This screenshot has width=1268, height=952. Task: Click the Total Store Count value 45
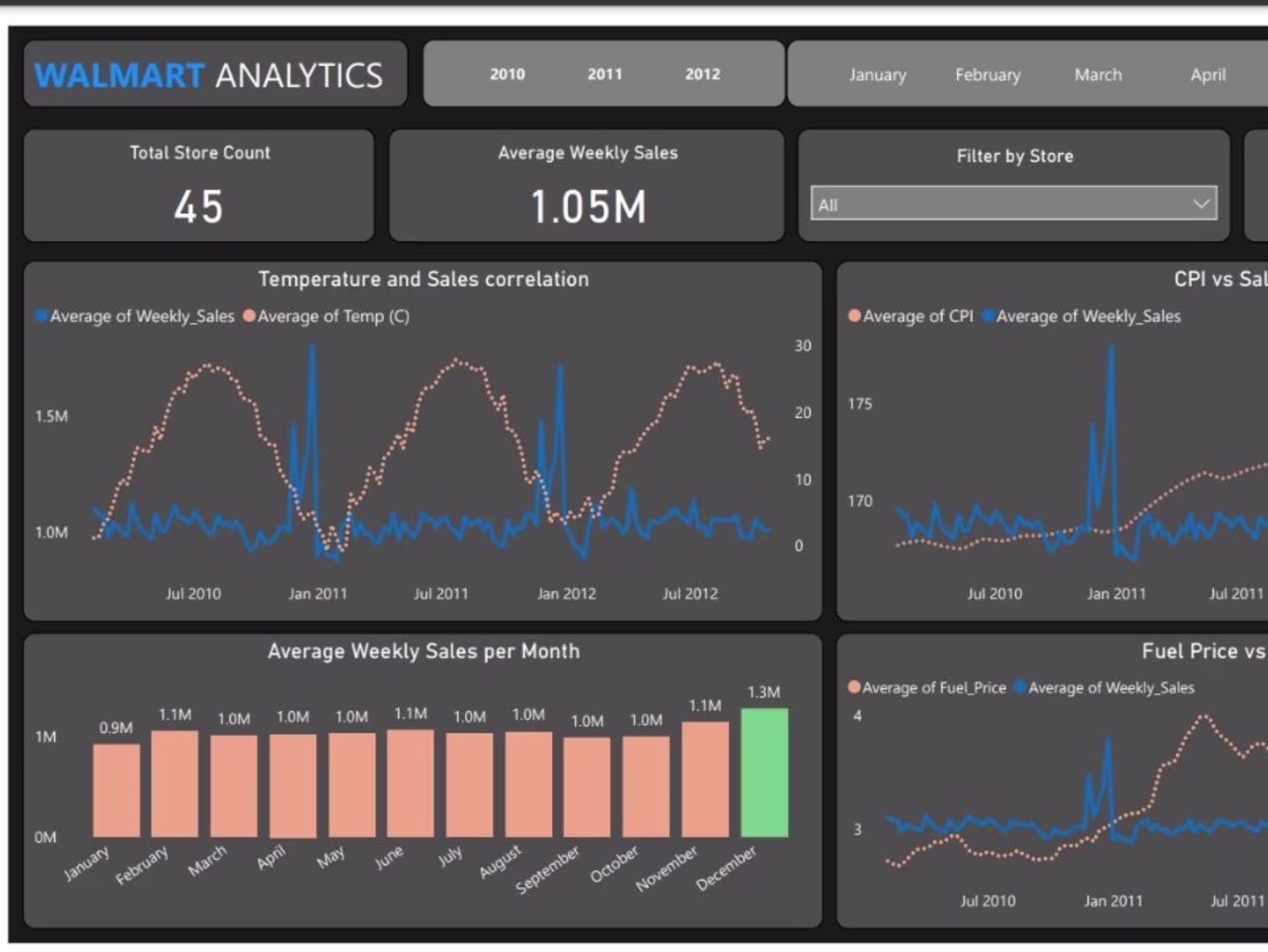click(x=199, y=207)
